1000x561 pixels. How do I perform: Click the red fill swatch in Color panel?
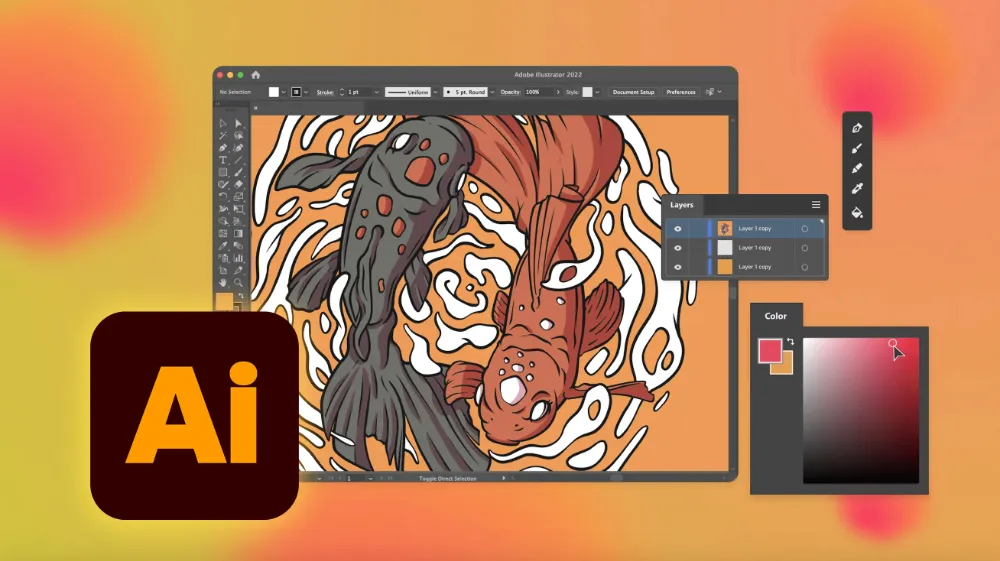tap(770, 351)
